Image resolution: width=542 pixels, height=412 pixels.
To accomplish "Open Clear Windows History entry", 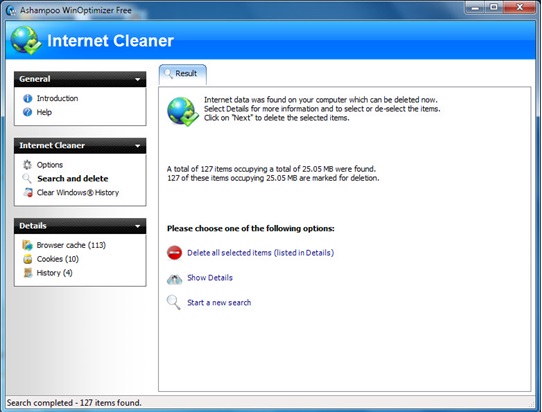I will pyautogui.click(x=78, y=193).
